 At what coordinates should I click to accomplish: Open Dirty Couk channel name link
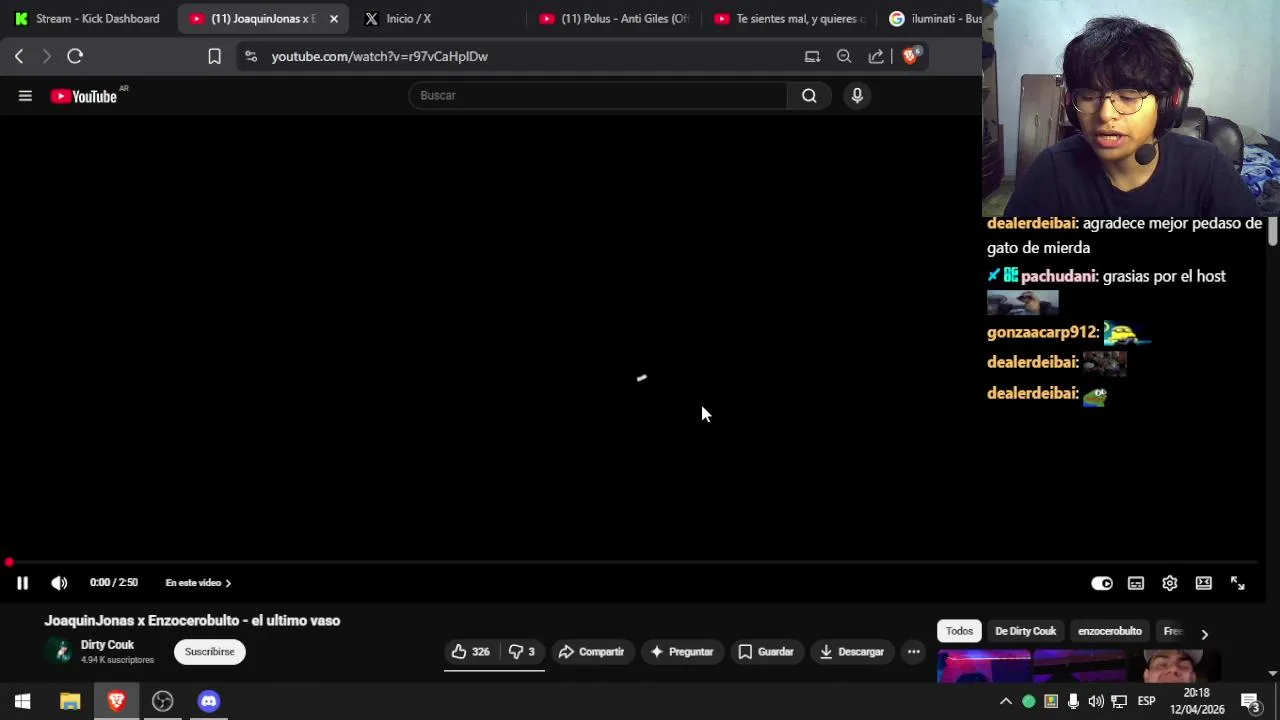[107, 645]
